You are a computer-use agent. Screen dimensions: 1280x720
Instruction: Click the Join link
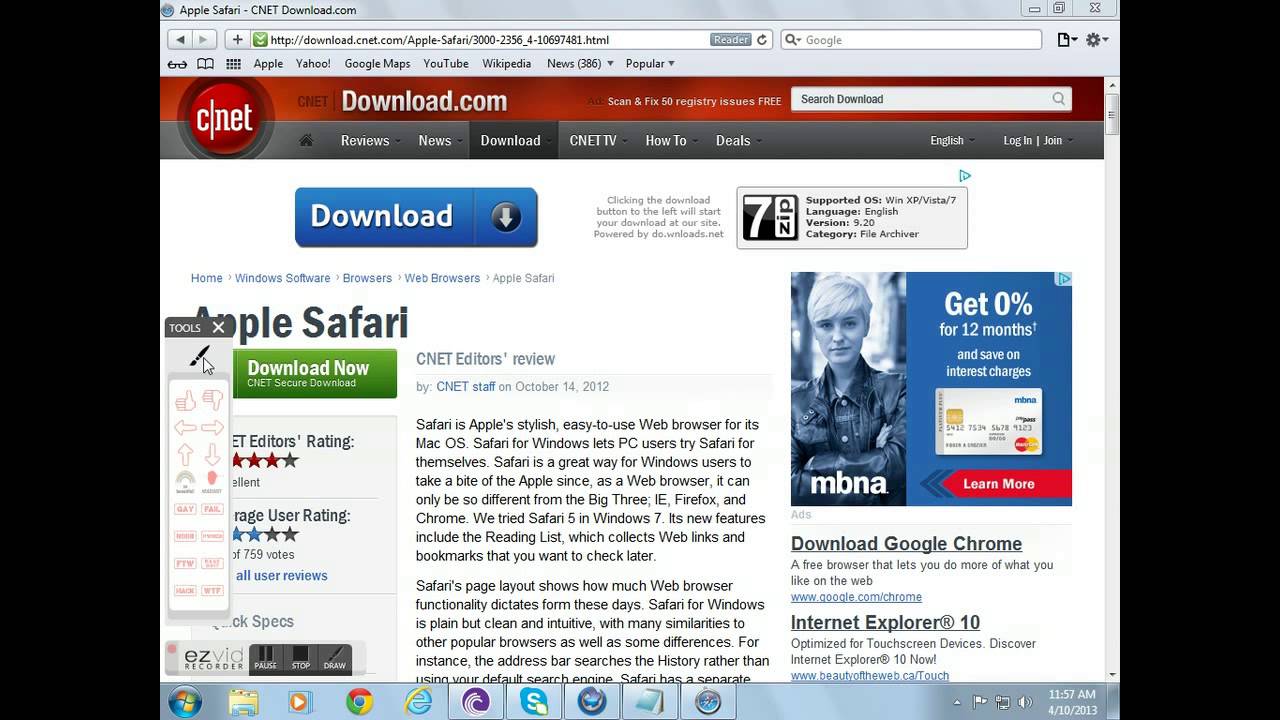(x=1053, y=141)
